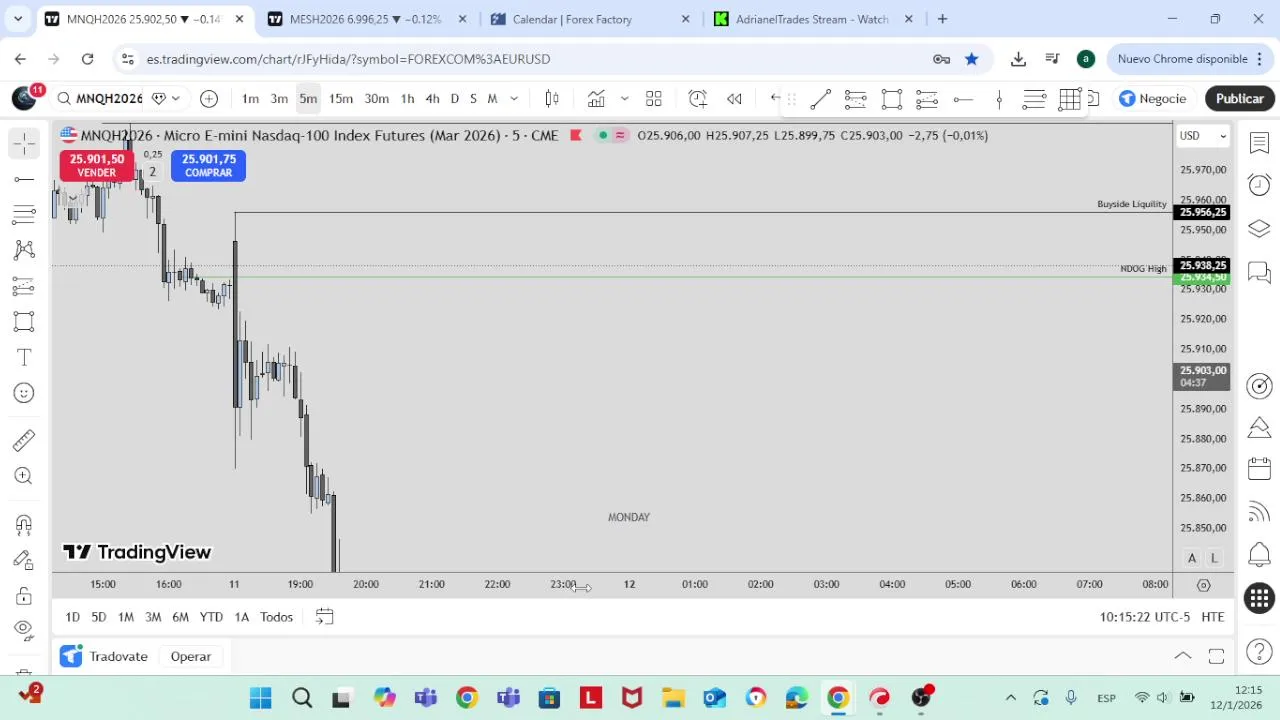Switch to the Calendar Forex Factory tab
Viewport: 1280px width, 720px height.
point(590,19)
